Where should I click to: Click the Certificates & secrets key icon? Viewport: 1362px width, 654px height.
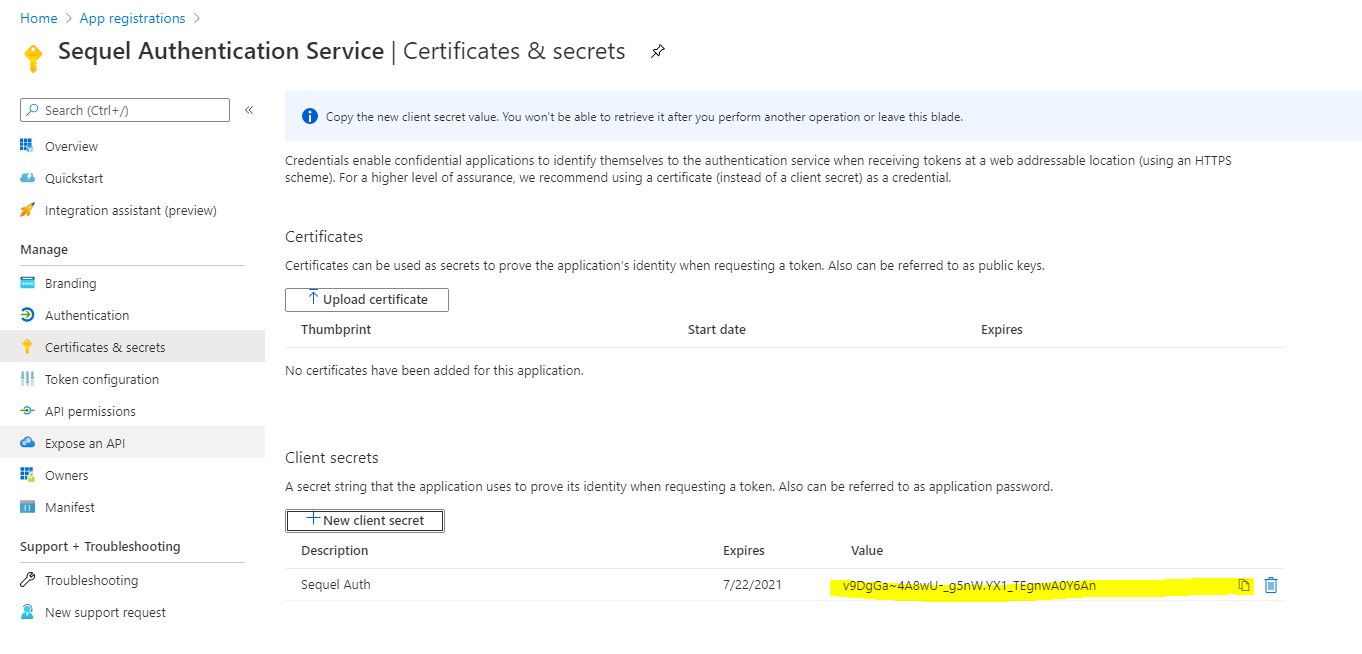(27, 347)
